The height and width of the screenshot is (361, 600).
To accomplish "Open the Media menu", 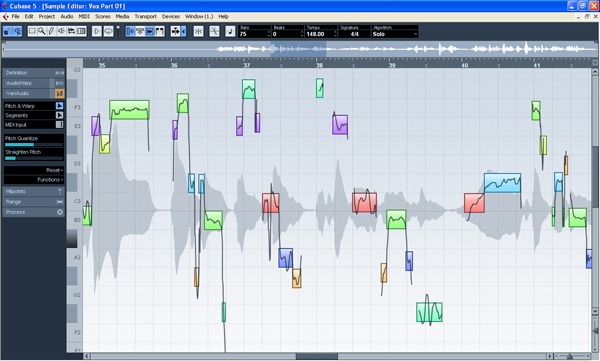I will (122, 16).
